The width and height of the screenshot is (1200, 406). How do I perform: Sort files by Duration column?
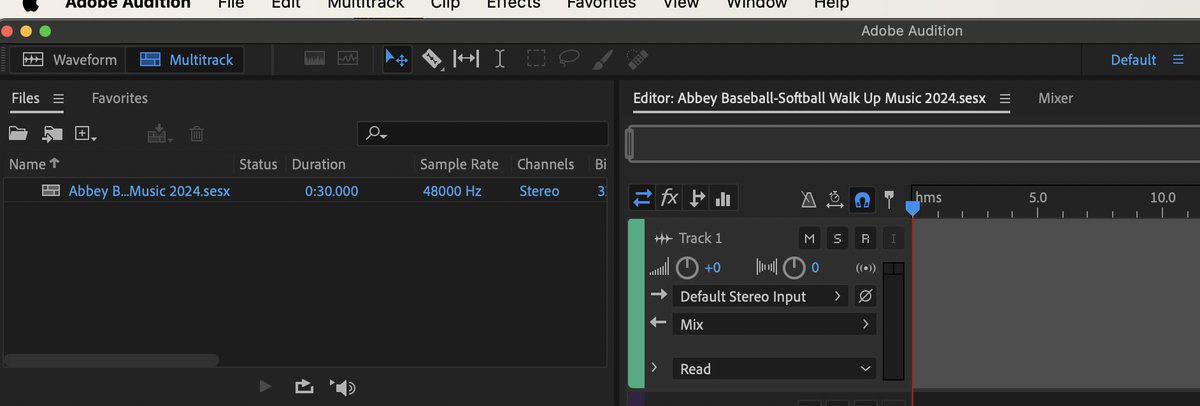point(319,164)
